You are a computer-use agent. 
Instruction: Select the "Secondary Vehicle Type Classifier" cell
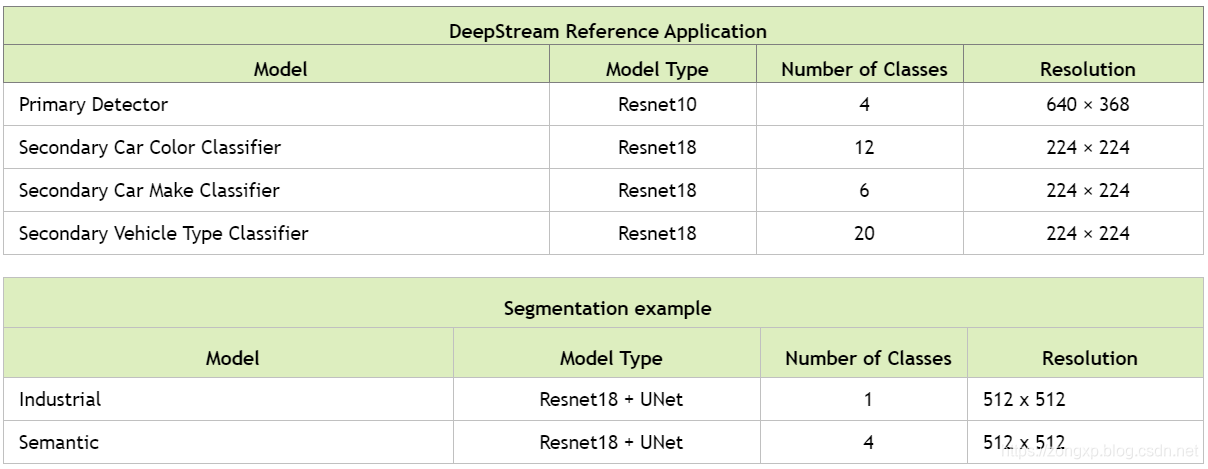coord(164,233)
